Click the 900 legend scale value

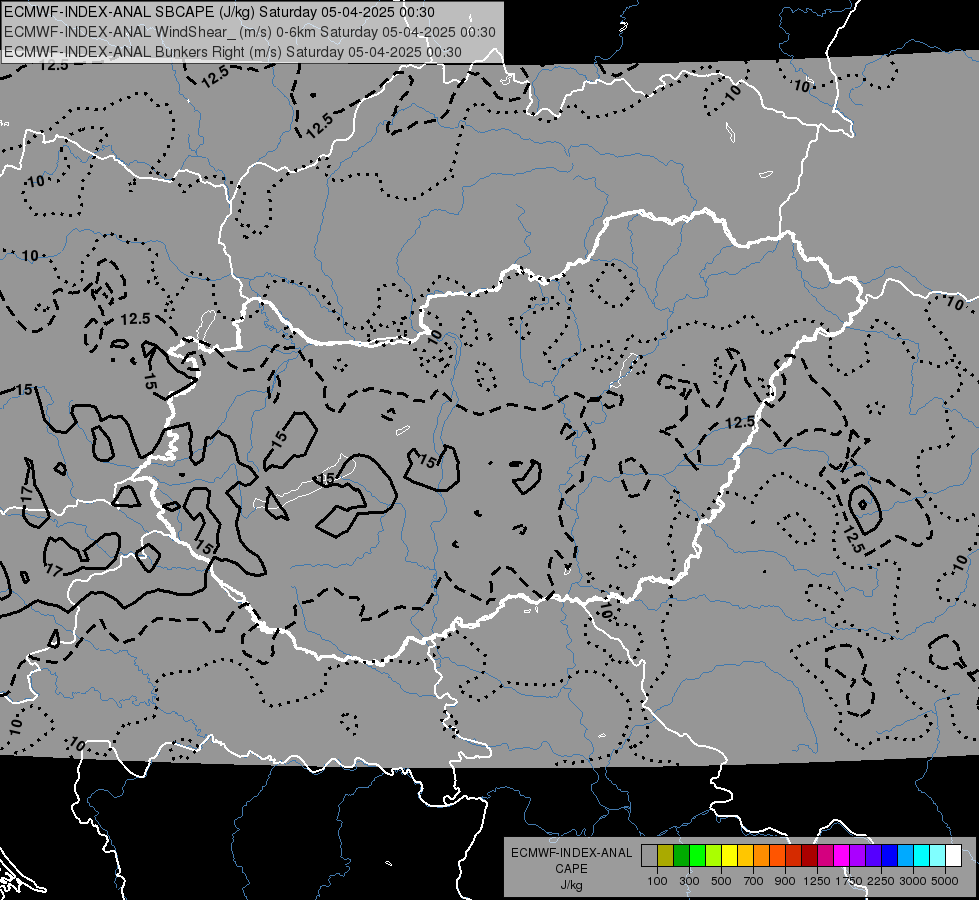click(x=785, y=881)
